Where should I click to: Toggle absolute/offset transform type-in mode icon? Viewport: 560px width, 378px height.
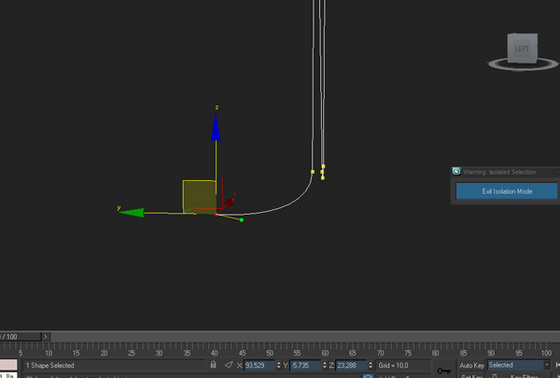point(229,365)
